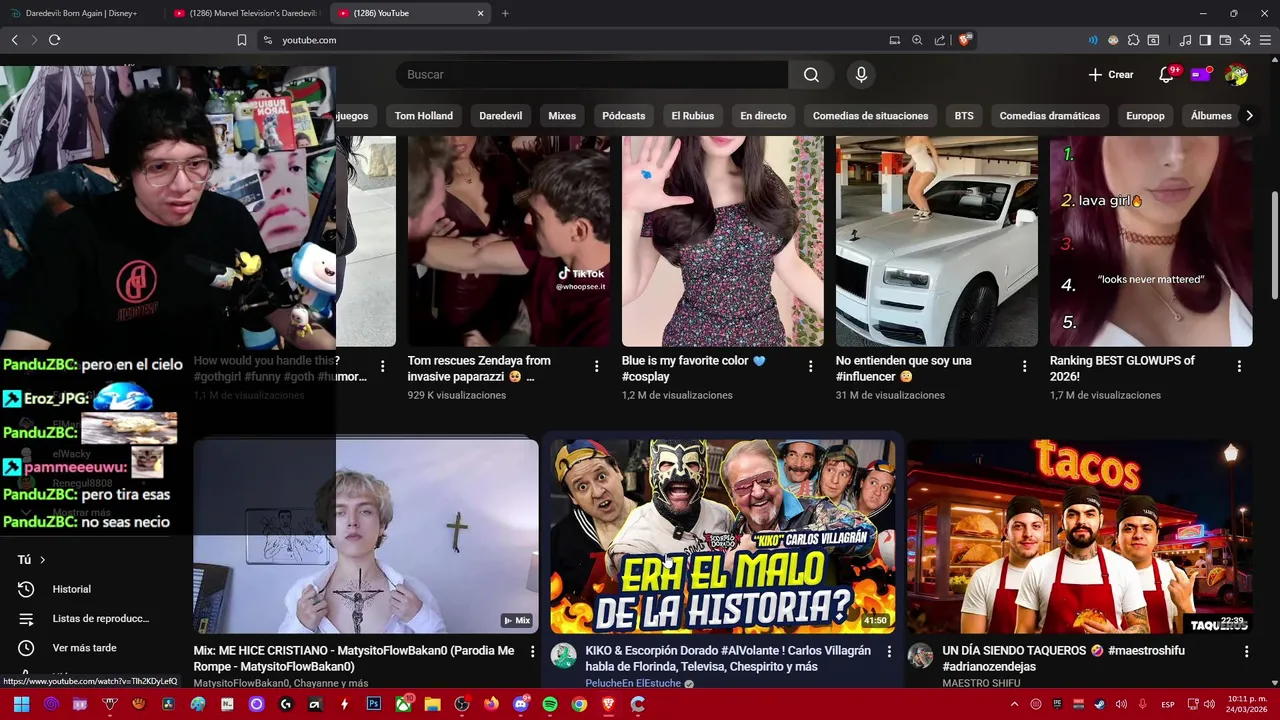Toggle the browser sidebar panel icon

point(1205,40)
